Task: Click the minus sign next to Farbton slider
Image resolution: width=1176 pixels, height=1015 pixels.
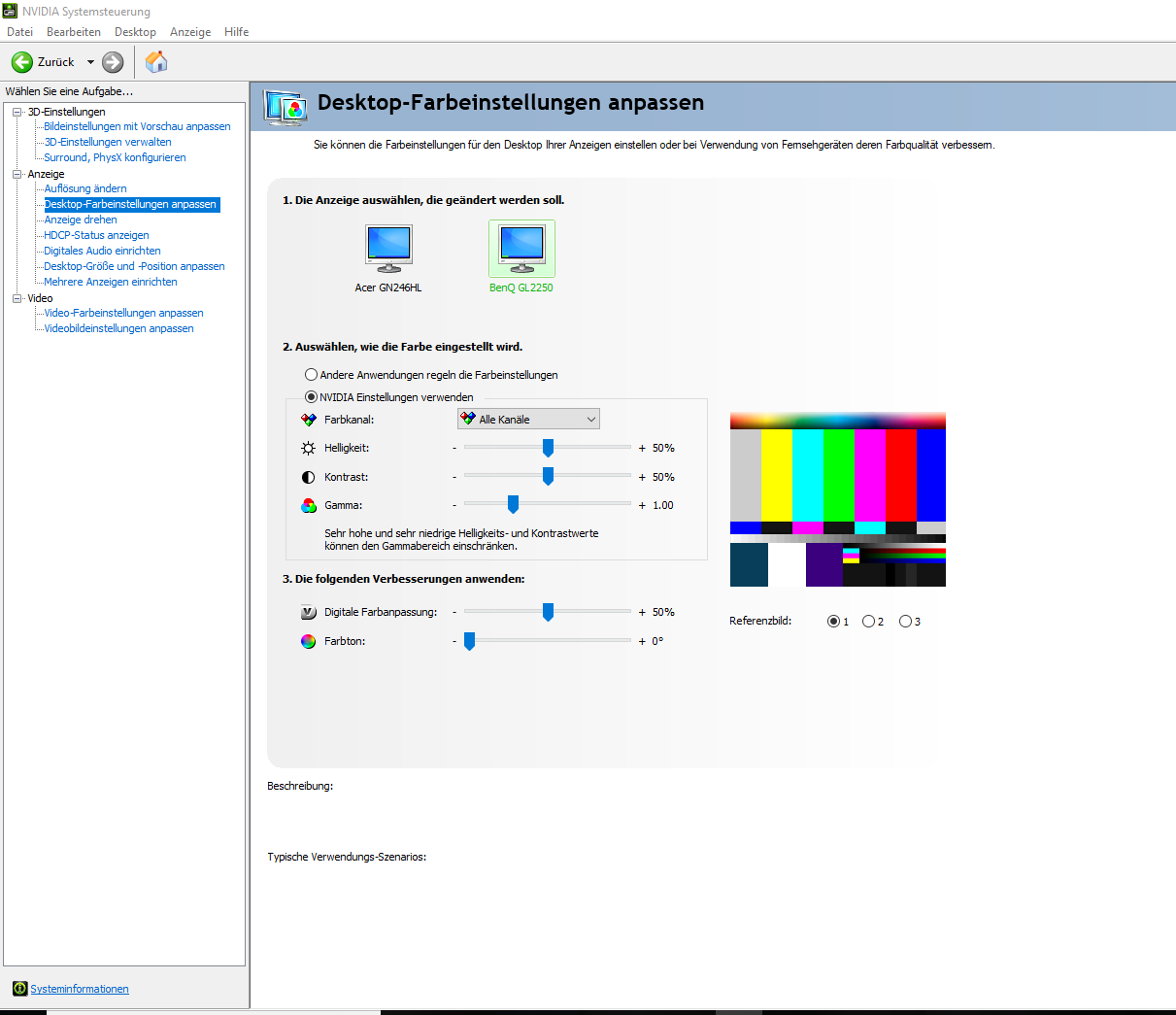Action: point(454,642)
